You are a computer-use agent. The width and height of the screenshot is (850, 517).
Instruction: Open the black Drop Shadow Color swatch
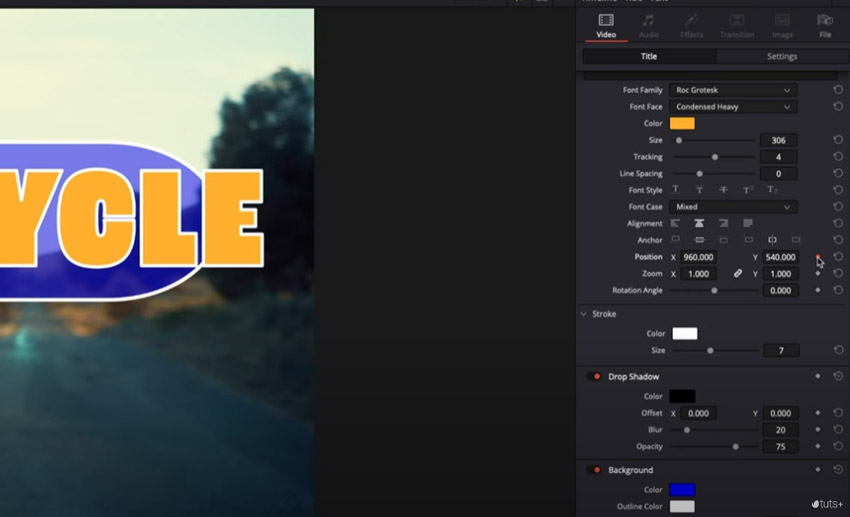click(x=682, y=396)
